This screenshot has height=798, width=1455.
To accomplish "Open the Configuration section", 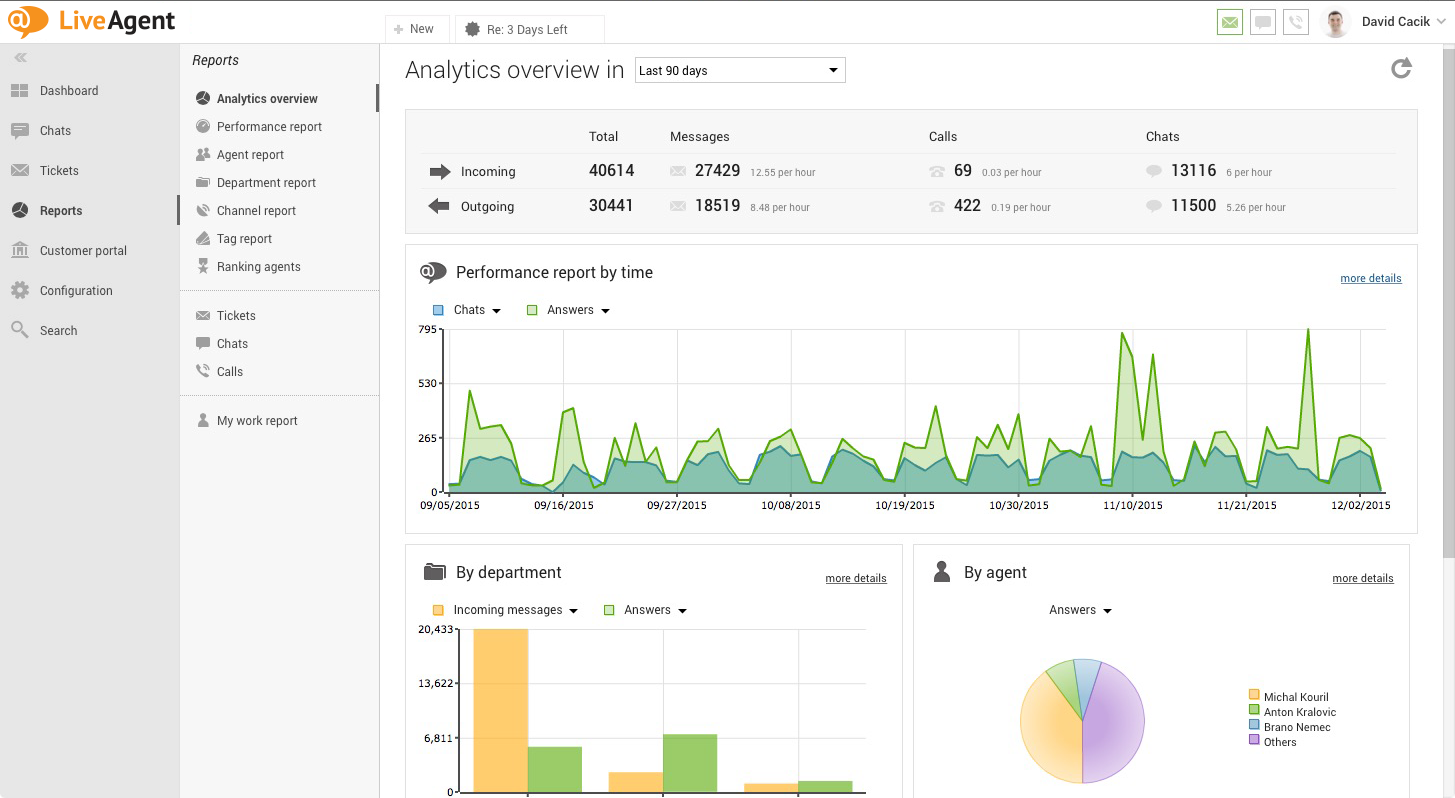I will pos(76,290).
